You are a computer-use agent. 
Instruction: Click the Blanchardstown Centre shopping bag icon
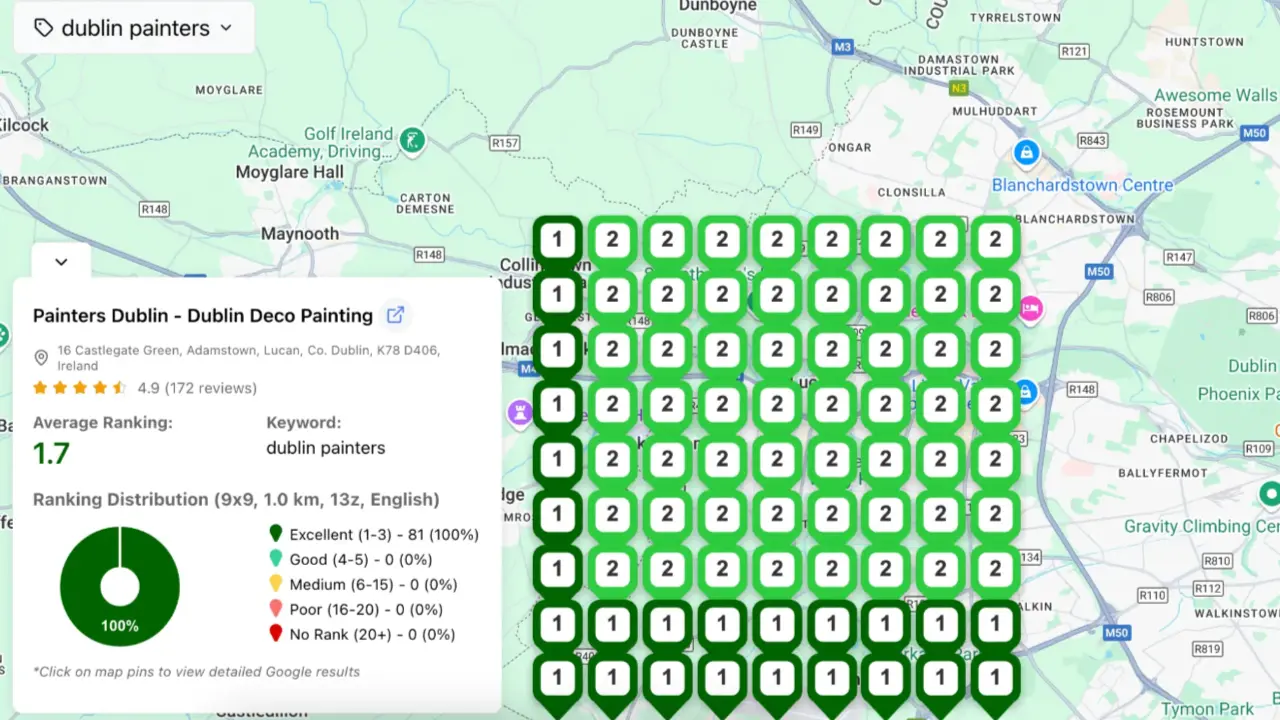point(1026,154)
